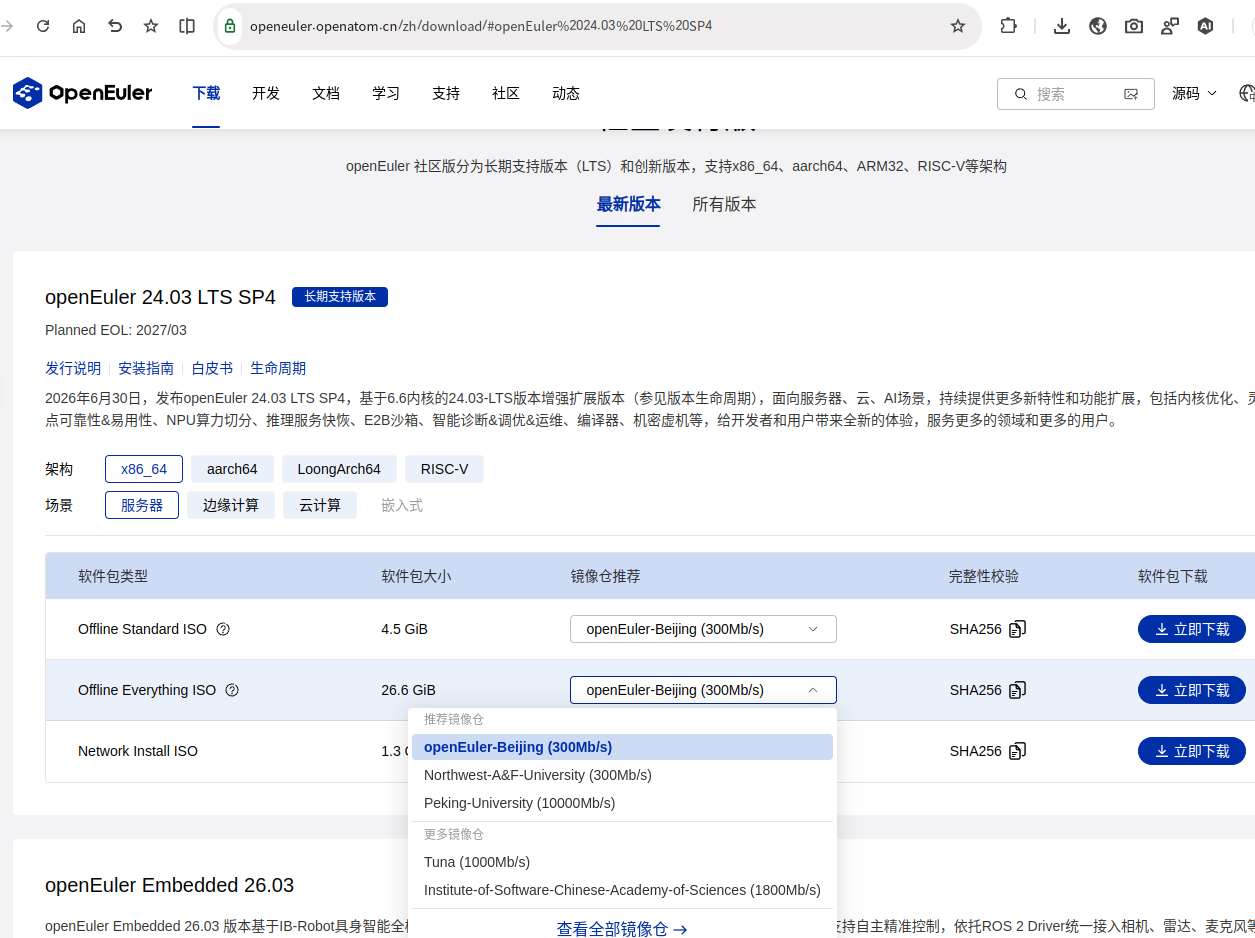
Task: Reload the page with the refresh icon
Action: [43, 26]
